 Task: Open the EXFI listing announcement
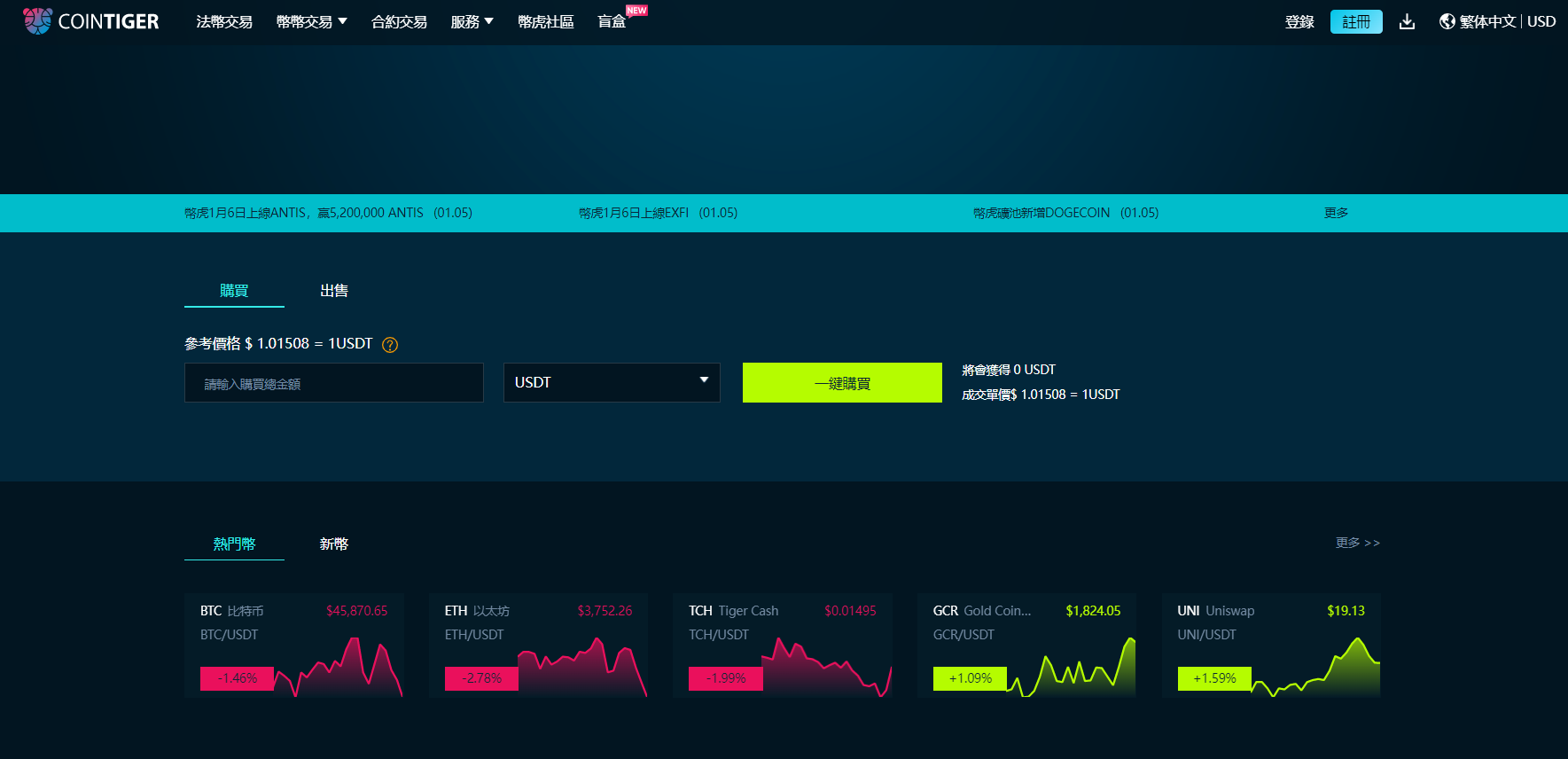pos(658,213)
